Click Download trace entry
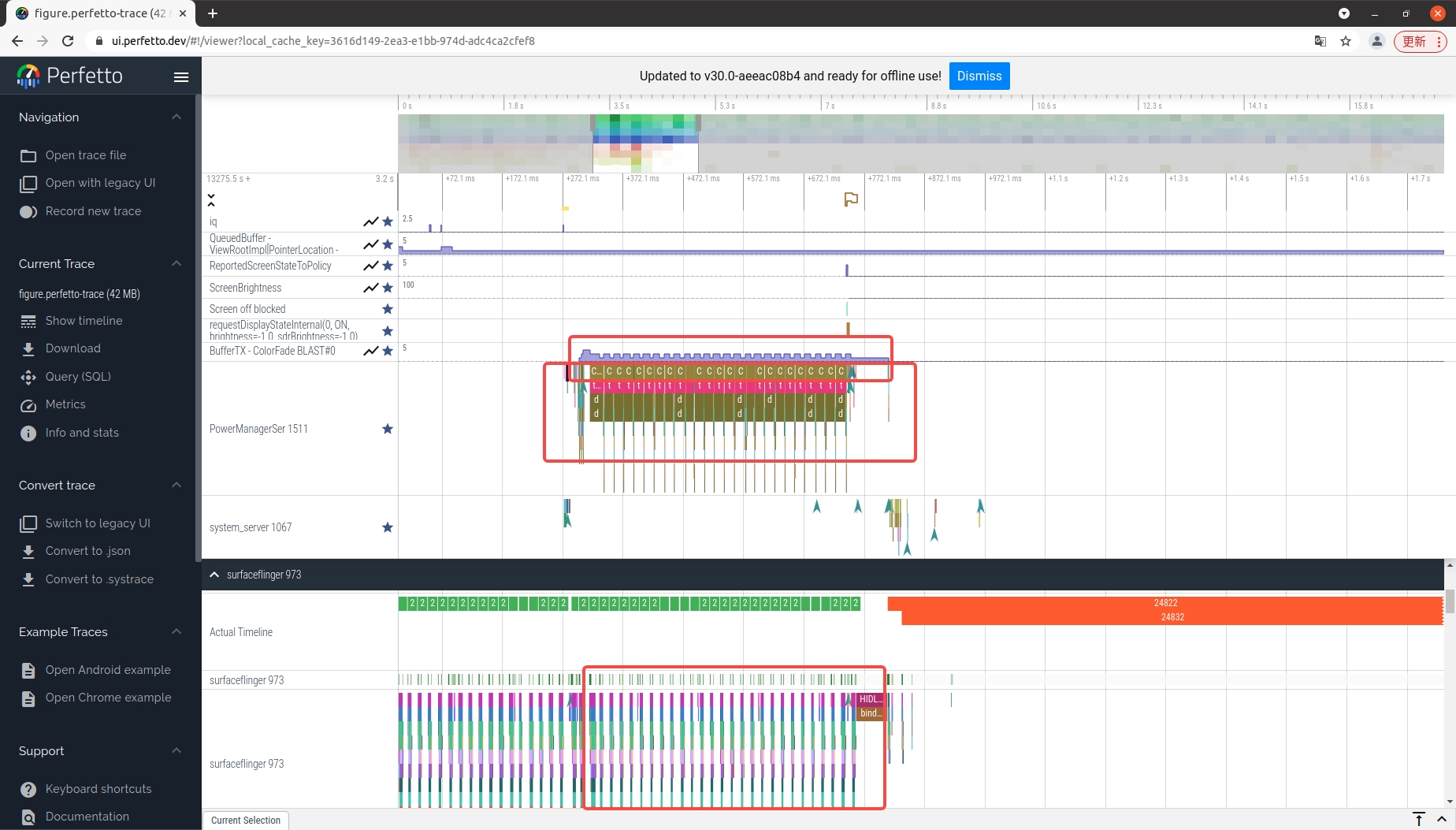This screenshot has height=830, width=1456. pos(72,348)
